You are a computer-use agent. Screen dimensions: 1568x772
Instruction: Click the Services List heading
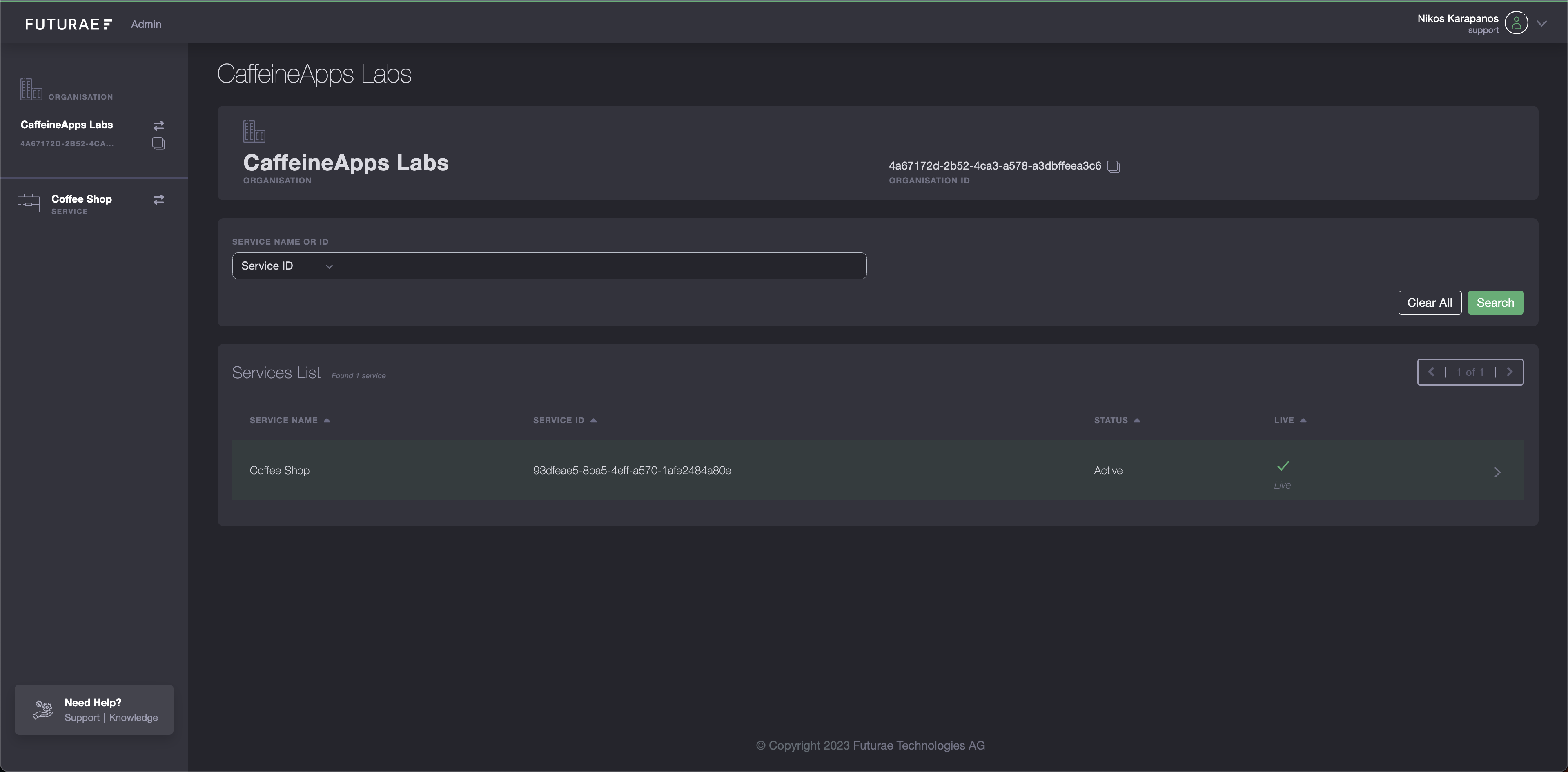[276, 373]
